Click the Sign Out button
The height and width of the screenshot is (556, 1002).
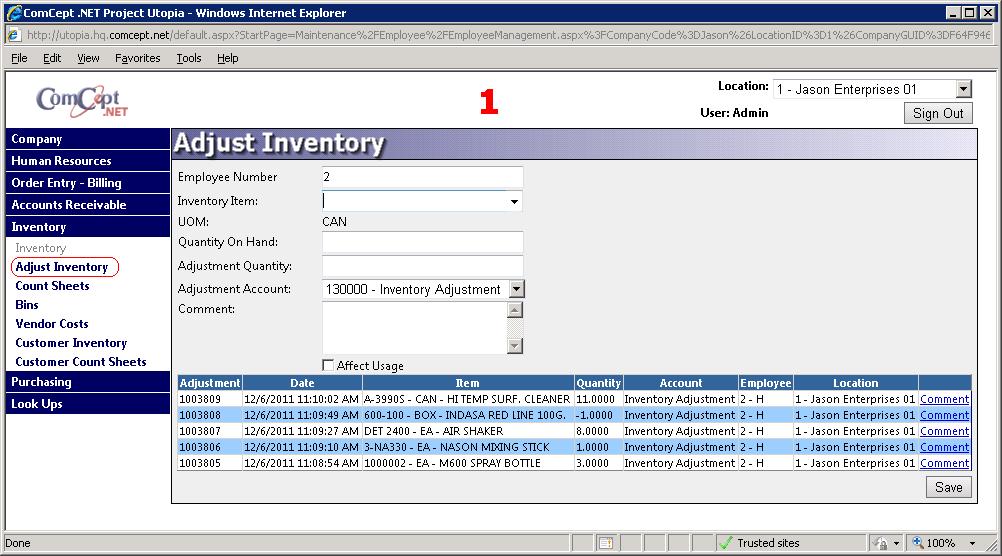coord(938,113)
